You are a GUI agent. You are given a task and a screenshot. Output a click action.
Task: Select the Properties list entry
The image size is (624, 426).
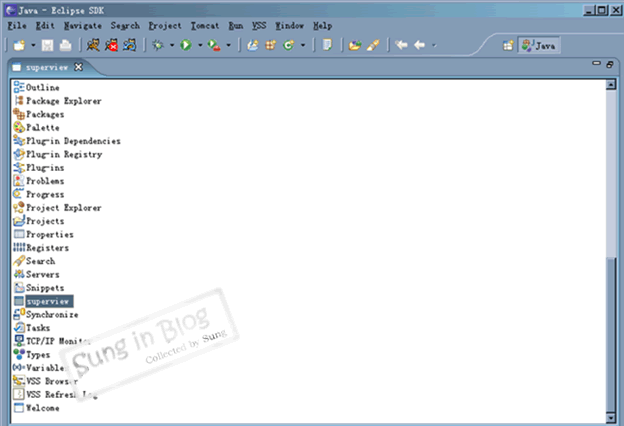[43, 234]
